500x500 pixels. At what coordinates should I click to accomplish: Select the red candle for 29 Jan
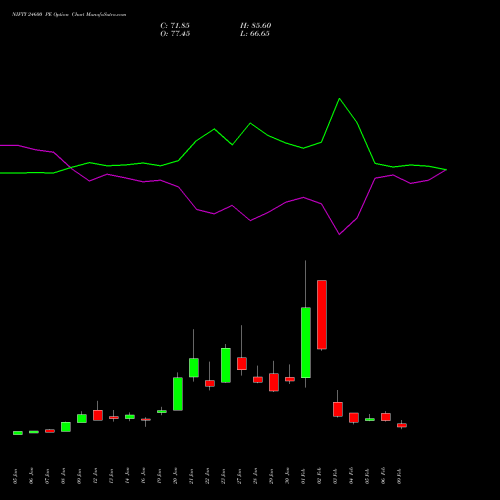(x=274, y=382)
